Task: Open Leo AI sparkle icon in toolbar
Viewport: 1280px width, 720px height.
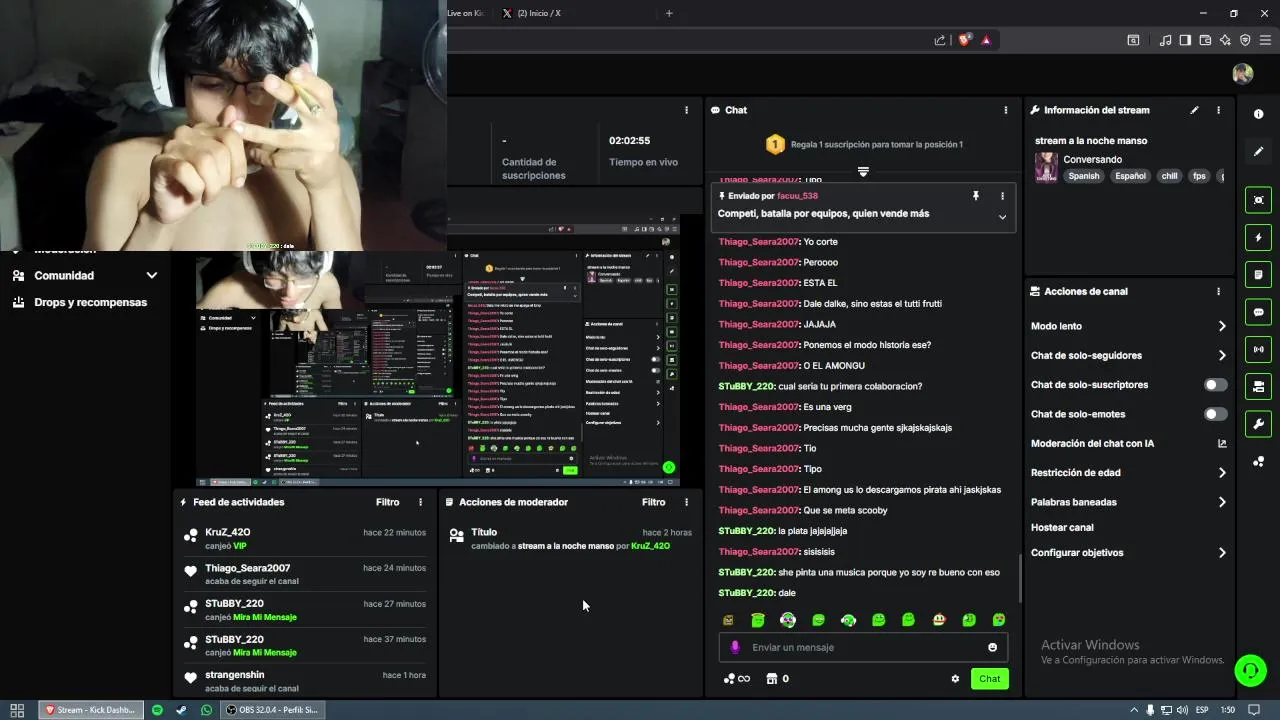Action: point(1225,40)
